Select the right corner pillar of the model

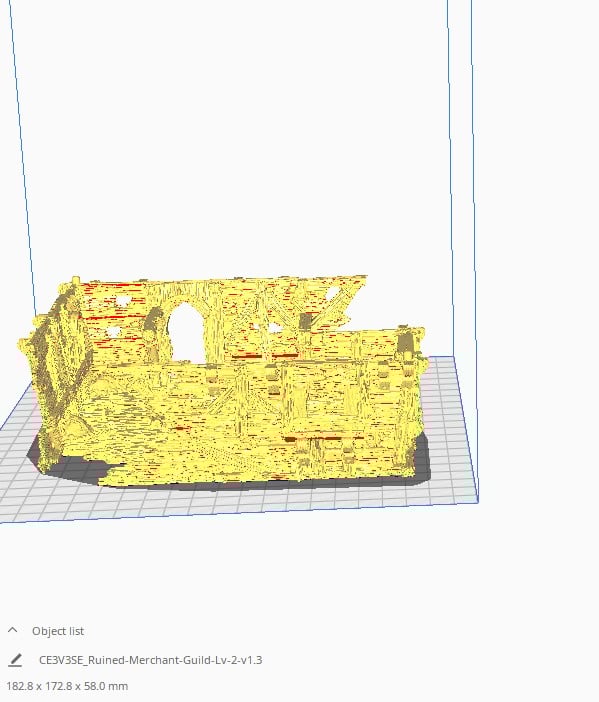point(410,394)
